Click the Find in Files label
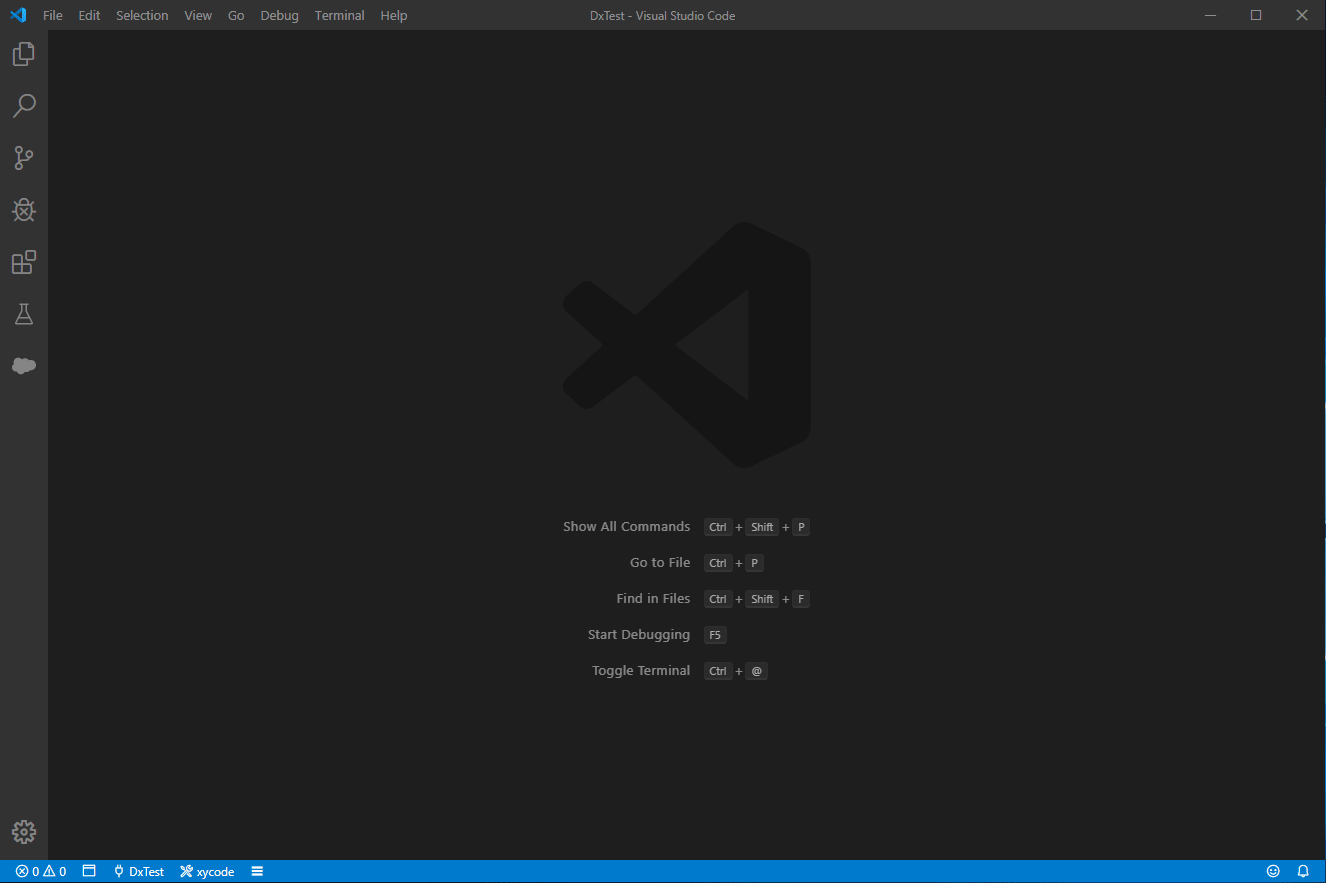Image resolution: width=1326 pixels, height=883 pixels. pos(653,598)
